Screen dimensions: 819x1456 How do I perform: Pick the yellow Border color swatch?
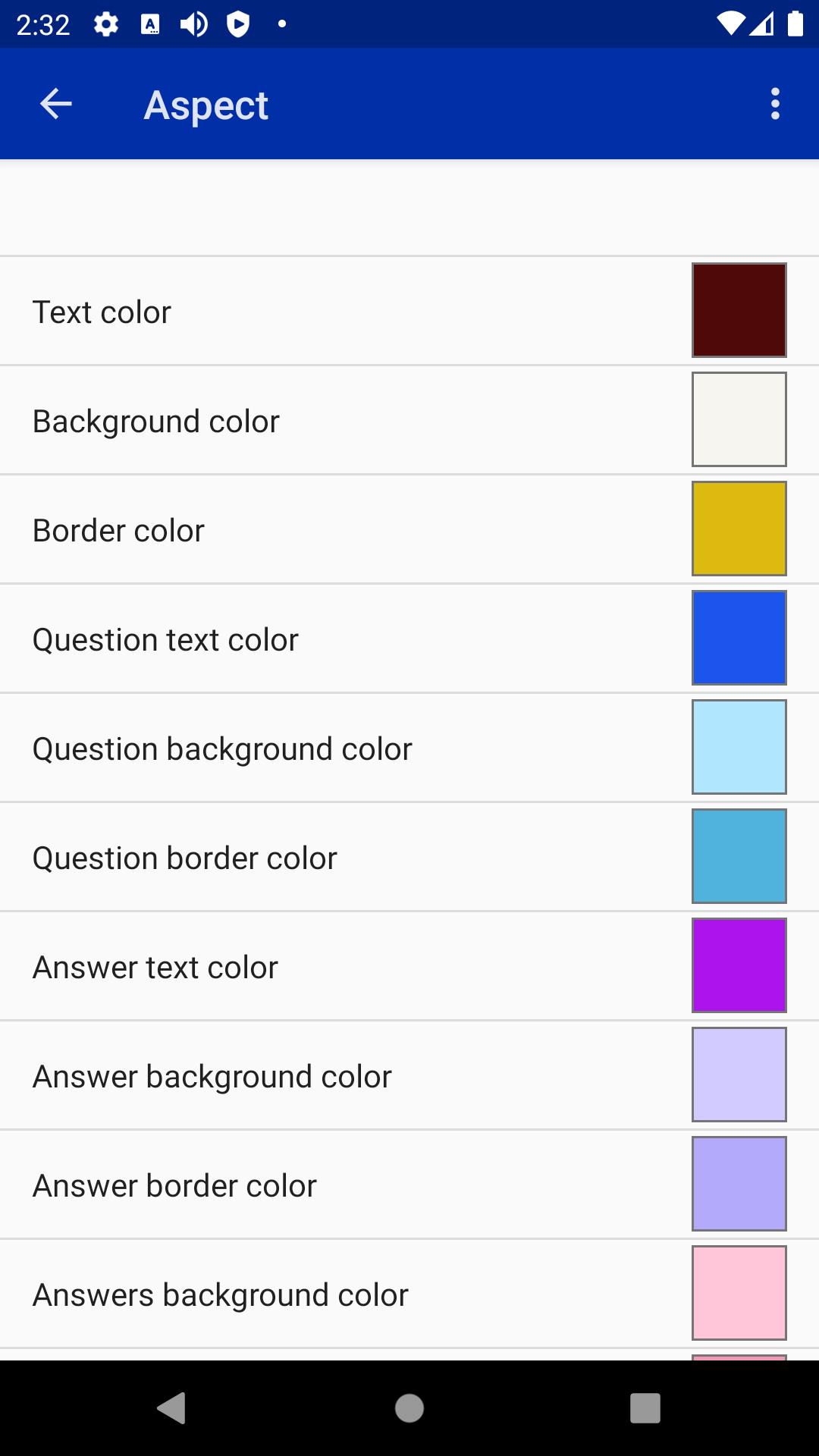point(739,529)
